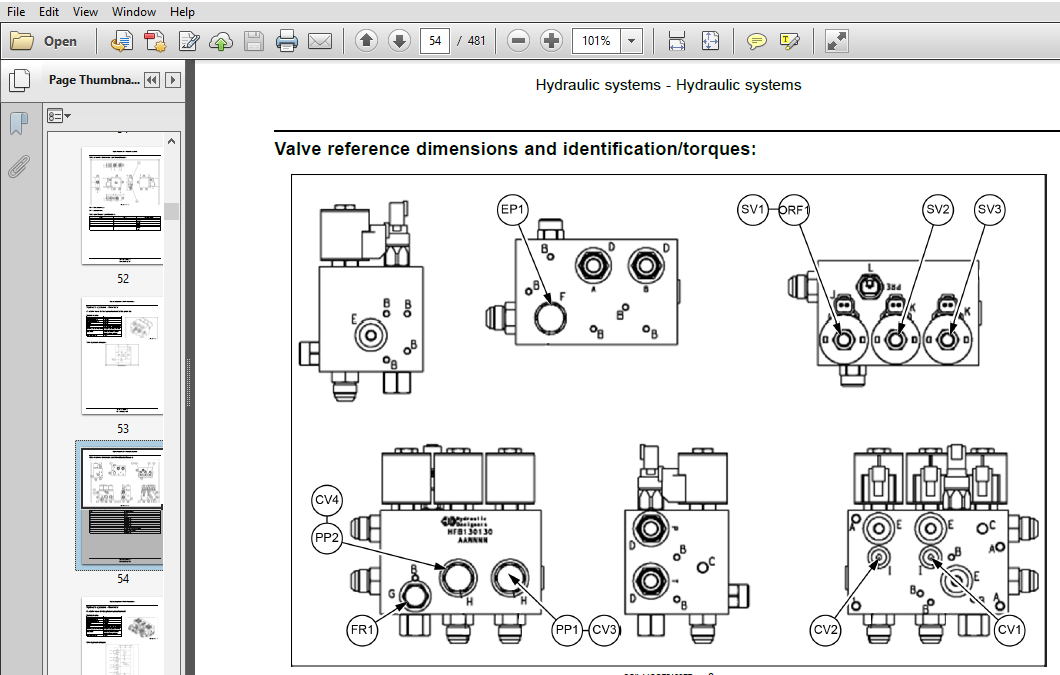This screenshot has height=675, width=1060.
Task: Go to the previous page arrow
Action: click(x=366, y=41)
